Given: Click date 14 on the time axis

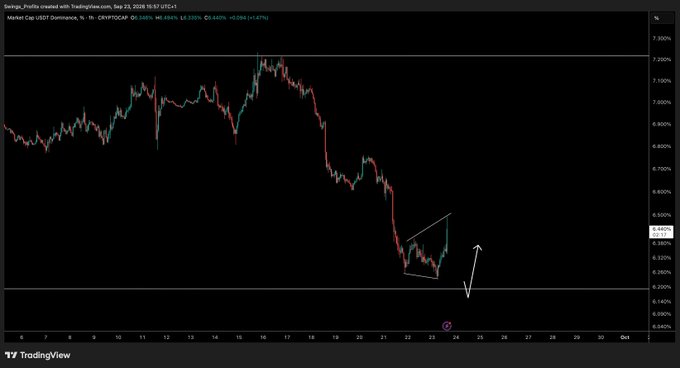Looking at the screenshot, I should pyautogui.click(x=215, y=337).
